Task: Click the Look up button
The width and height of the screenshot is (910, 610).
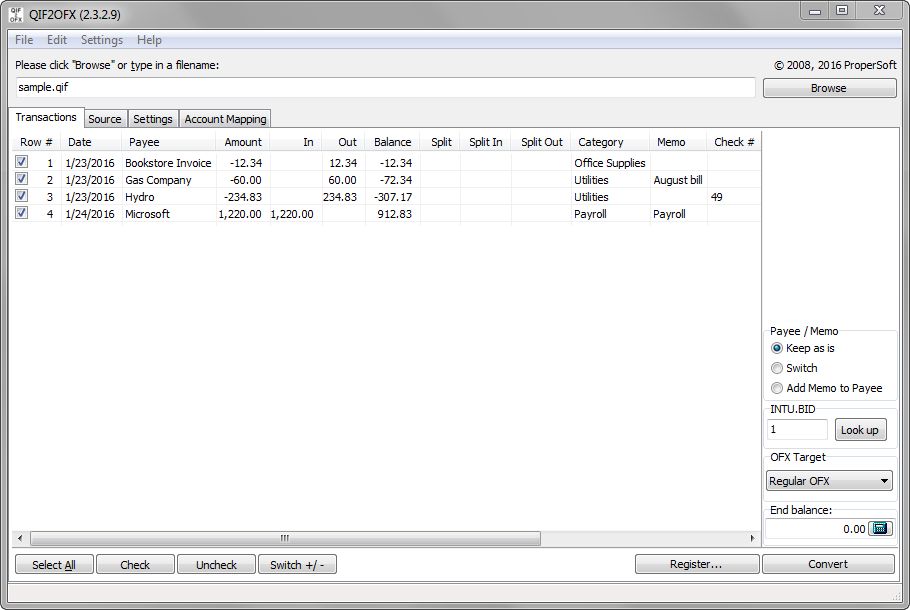Action: pyautogui.click(x=860, y=429)
